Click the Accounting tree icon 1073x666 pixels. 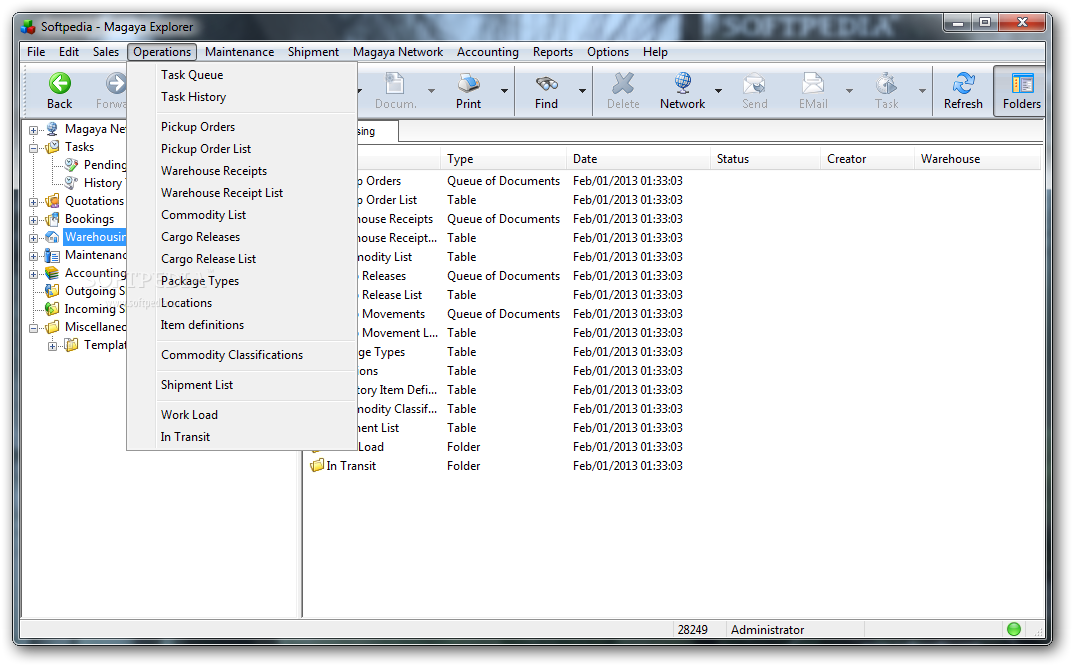click(x=52, y=273)
